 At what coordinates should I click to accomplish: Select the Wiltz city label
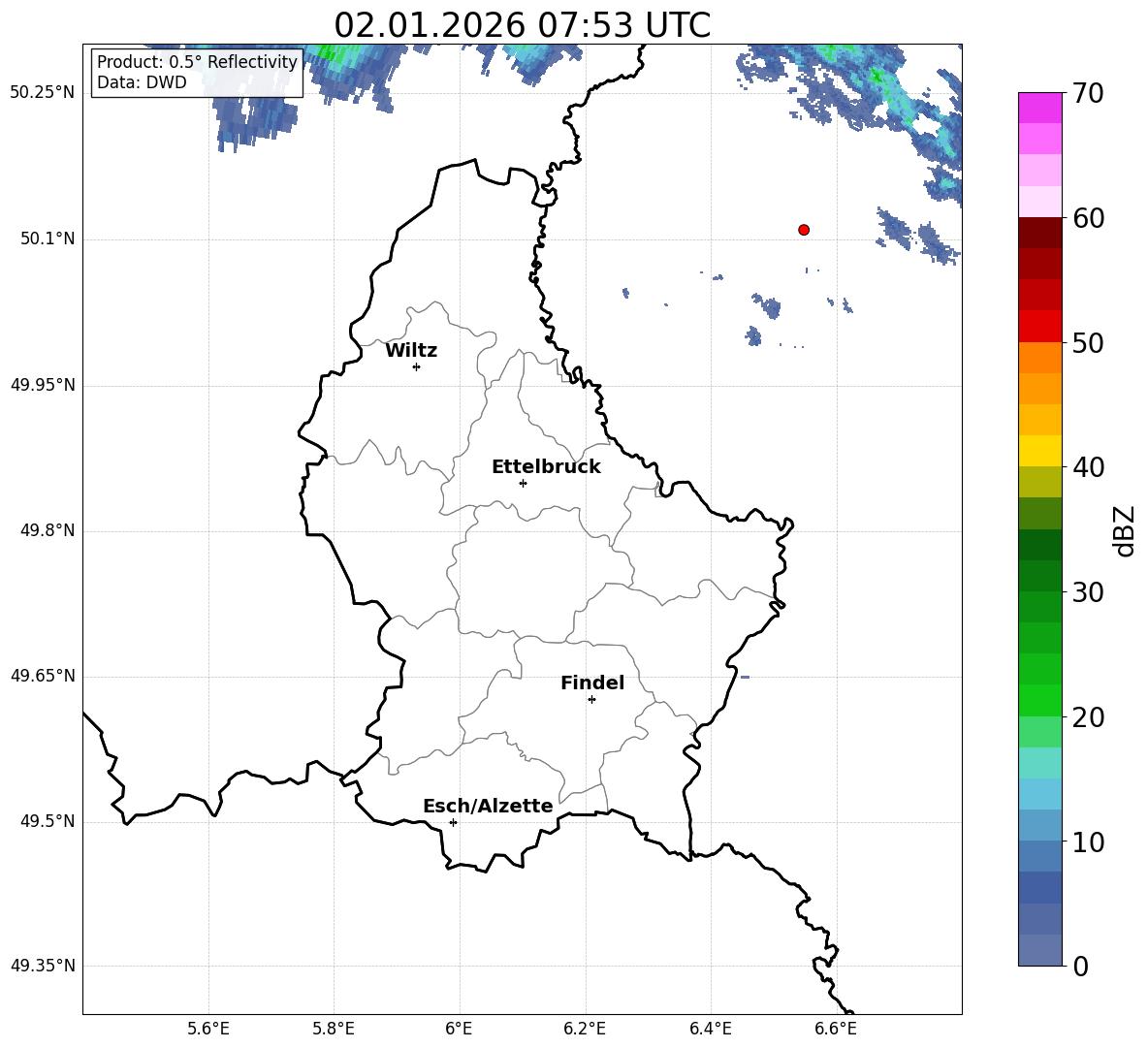click(411, 351)
